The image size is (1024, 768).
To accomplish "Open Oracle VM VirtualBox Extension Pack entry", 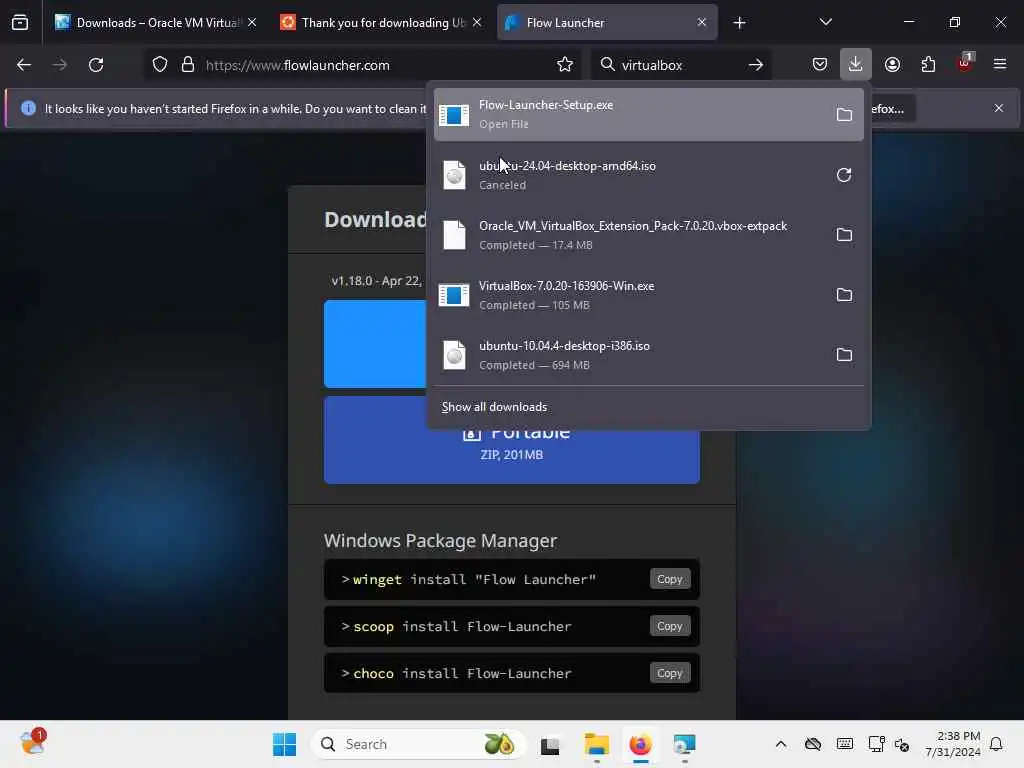I will 648,235.
